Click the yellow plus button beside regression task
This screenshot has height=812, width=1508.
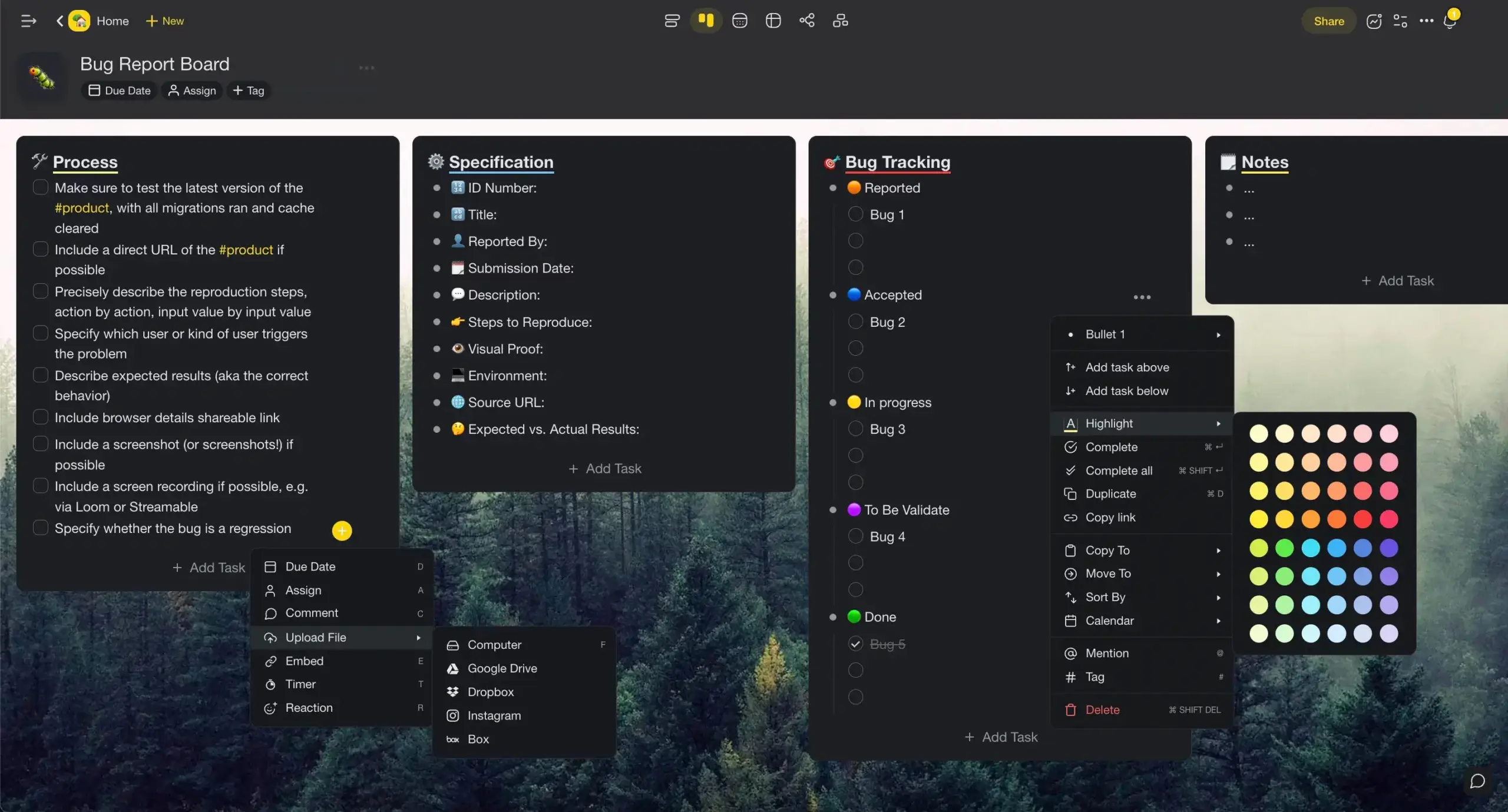[x=342, y=531]
